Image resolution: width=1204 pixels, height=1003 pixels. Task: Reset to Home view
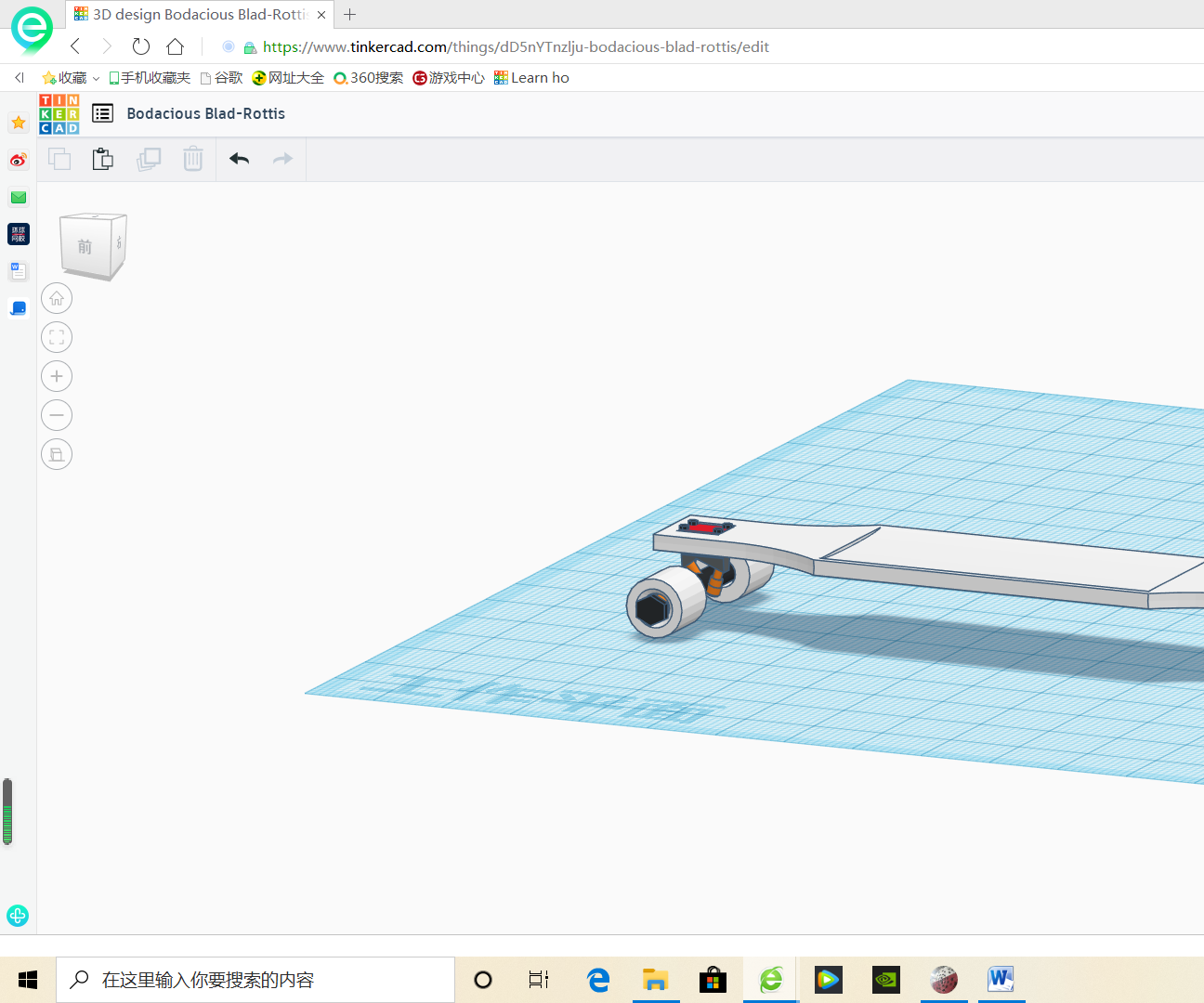click(x=57, y=298)
